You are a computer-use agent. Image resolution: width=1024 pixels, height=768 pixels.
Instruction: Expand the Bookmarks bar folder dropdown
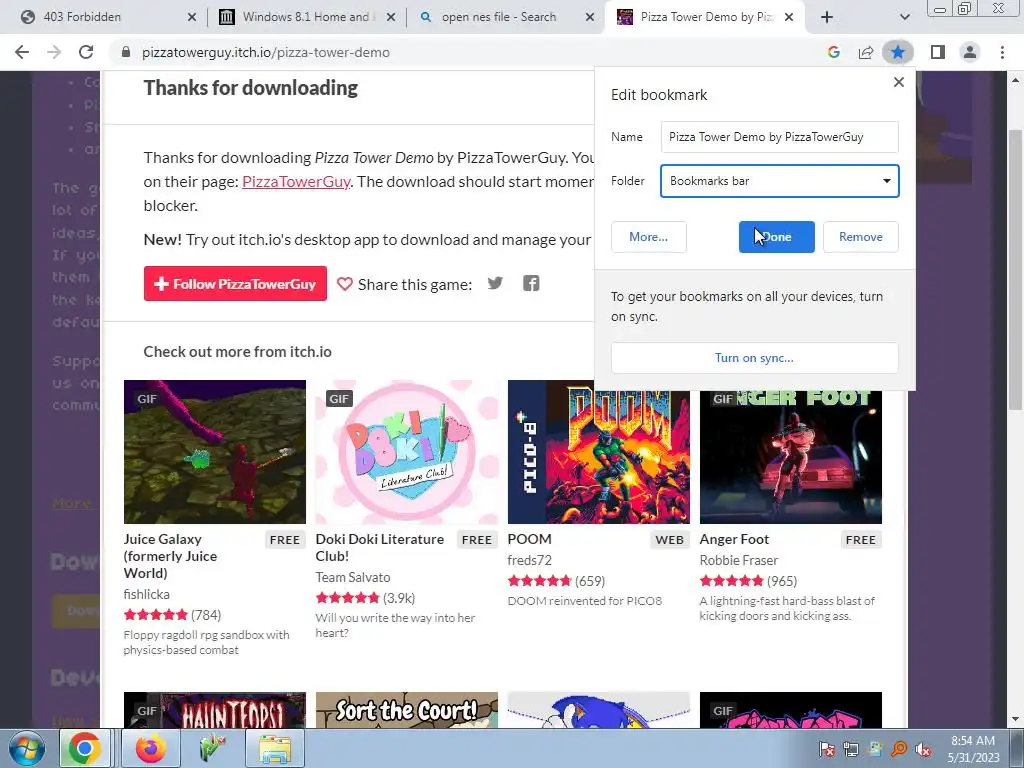pos(779,181)
